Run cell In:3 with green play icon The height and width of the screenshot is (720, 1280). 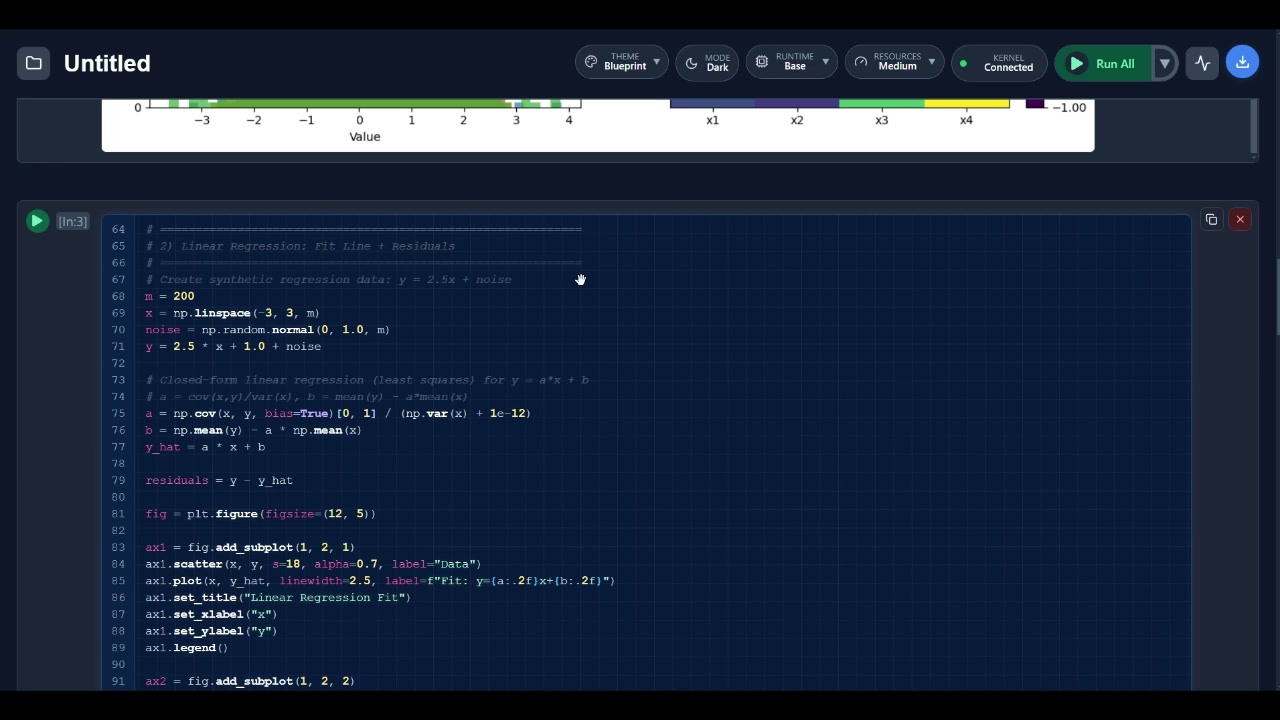(37, 221)
